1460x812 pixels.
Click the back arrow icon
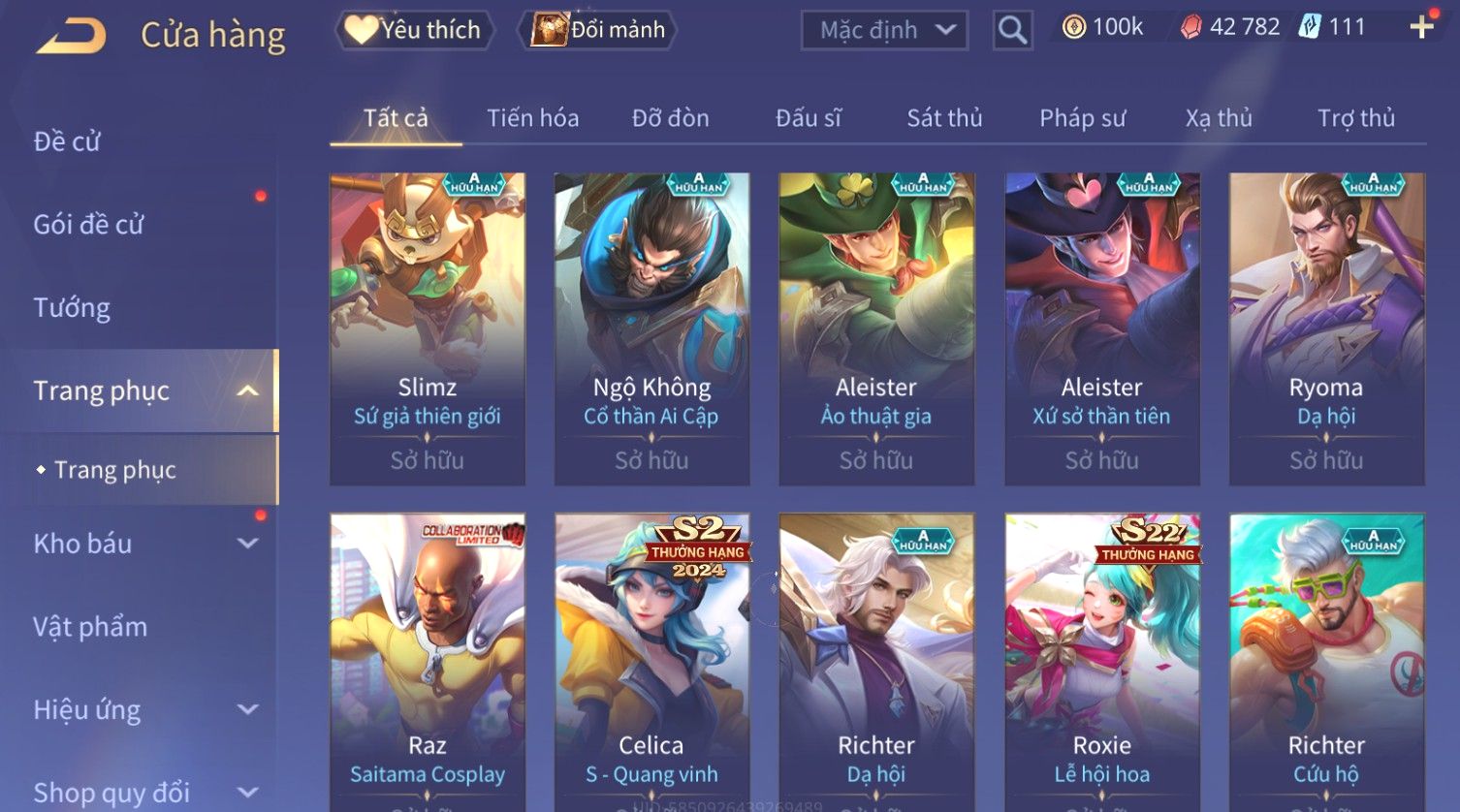71,36
